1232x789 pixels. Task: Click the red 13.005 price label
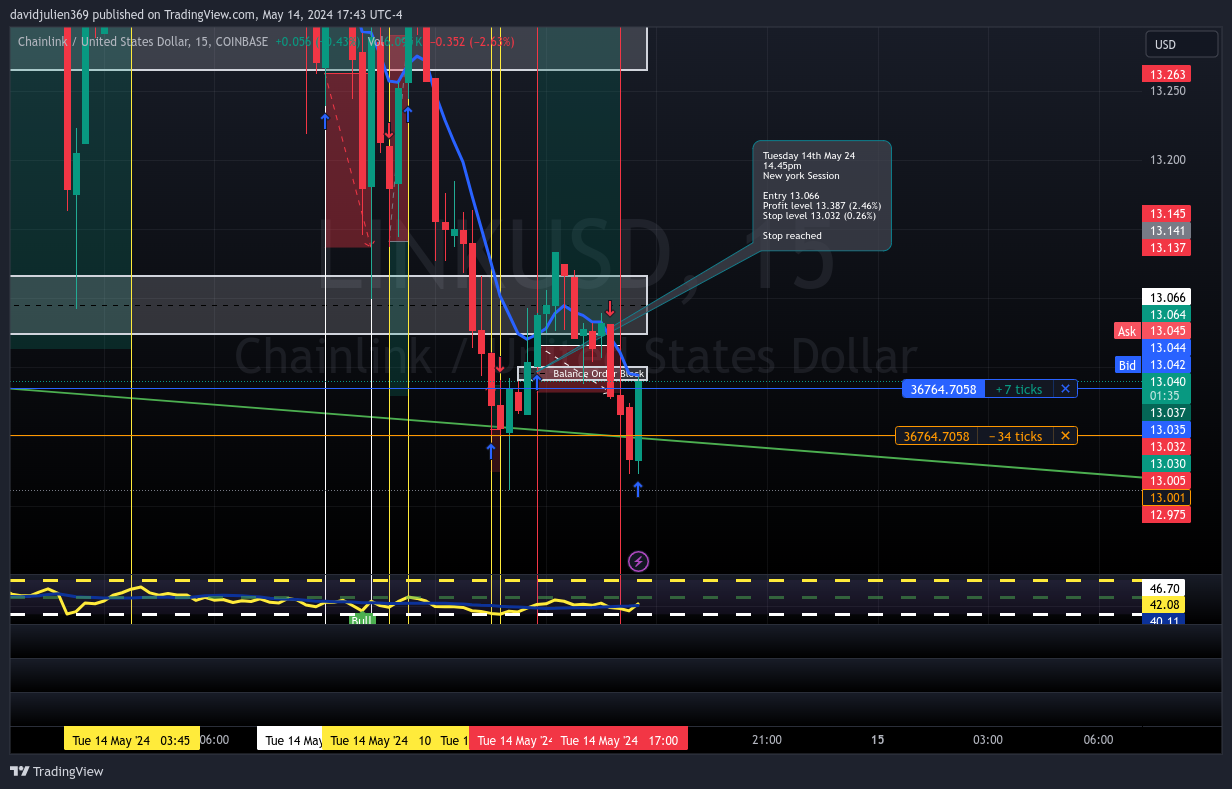1166,480
